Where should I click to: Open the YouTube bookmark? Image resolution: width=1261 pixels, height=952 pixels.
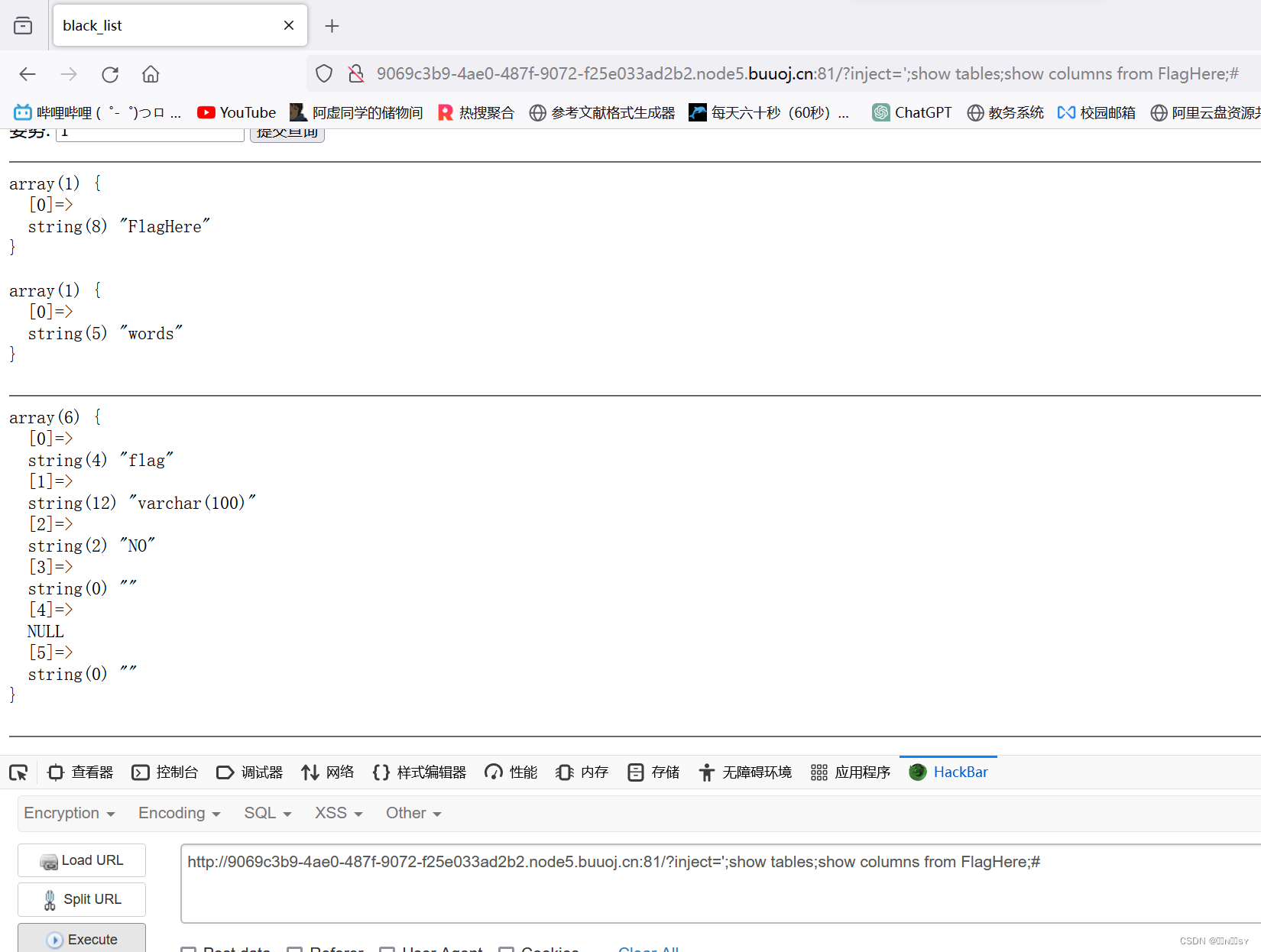(x=236, y=112)
